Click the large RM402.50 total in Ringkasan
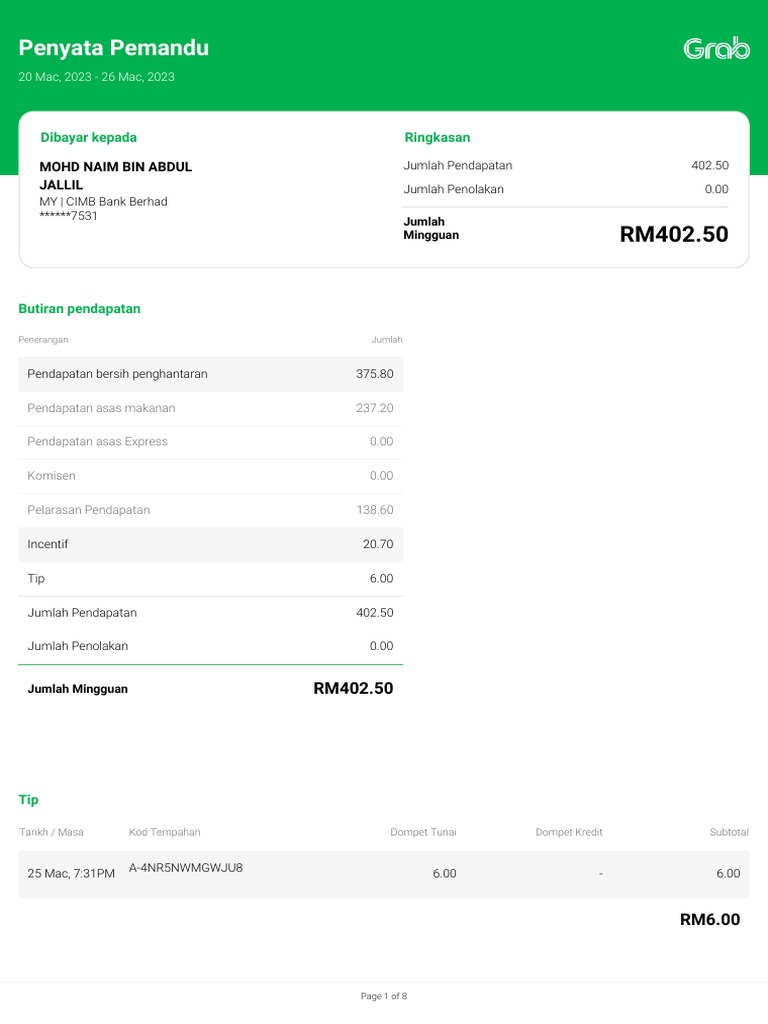This screenshot has height=1024, width=768. coord(673,234)
